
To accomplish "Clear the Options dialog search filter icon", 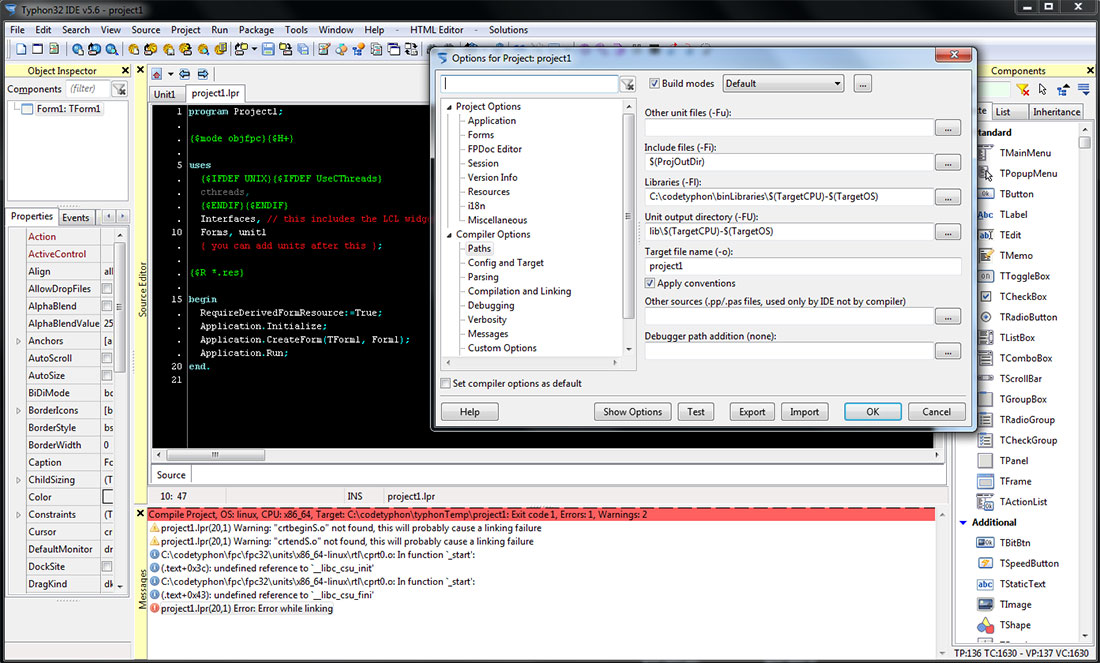I will pos(627,84).
